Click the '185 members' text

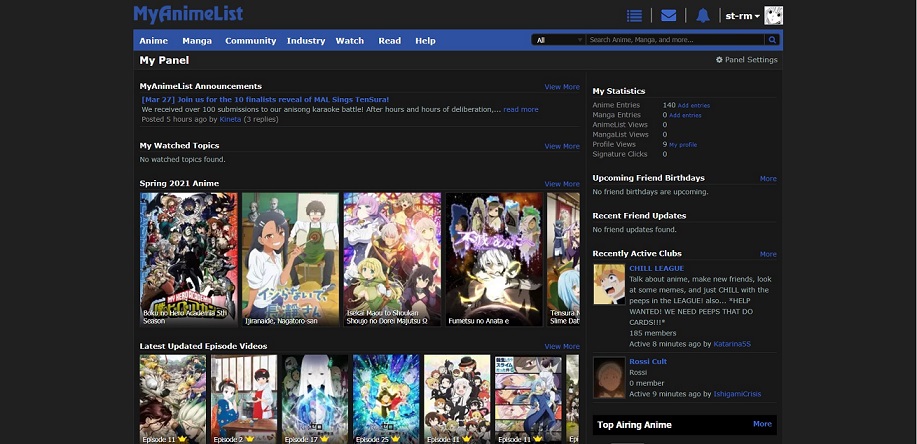[653, 333]
